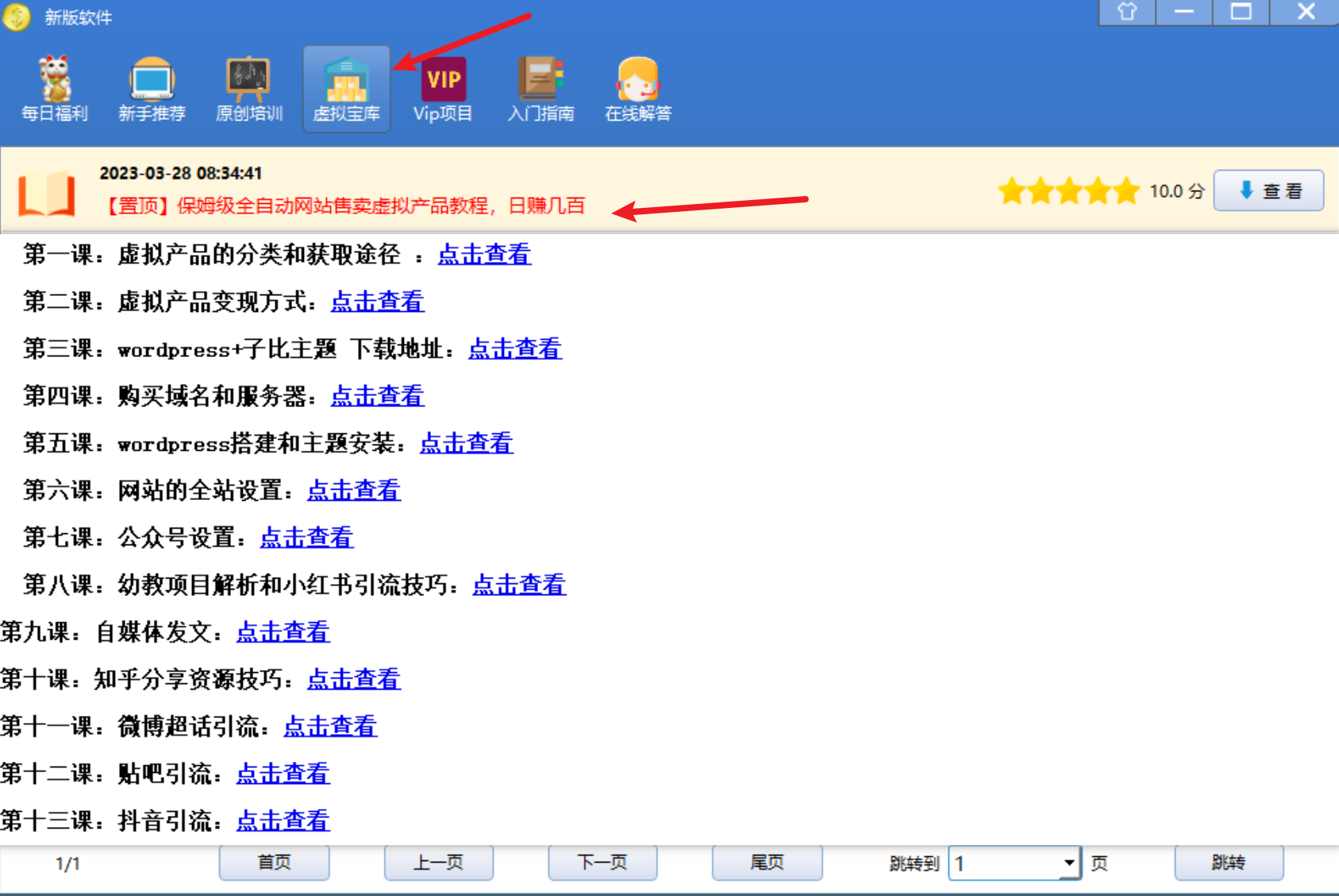Screen dimensions: 1339x896
Task: Open 点击查看 link for 第一课
Action: (484, 255)
